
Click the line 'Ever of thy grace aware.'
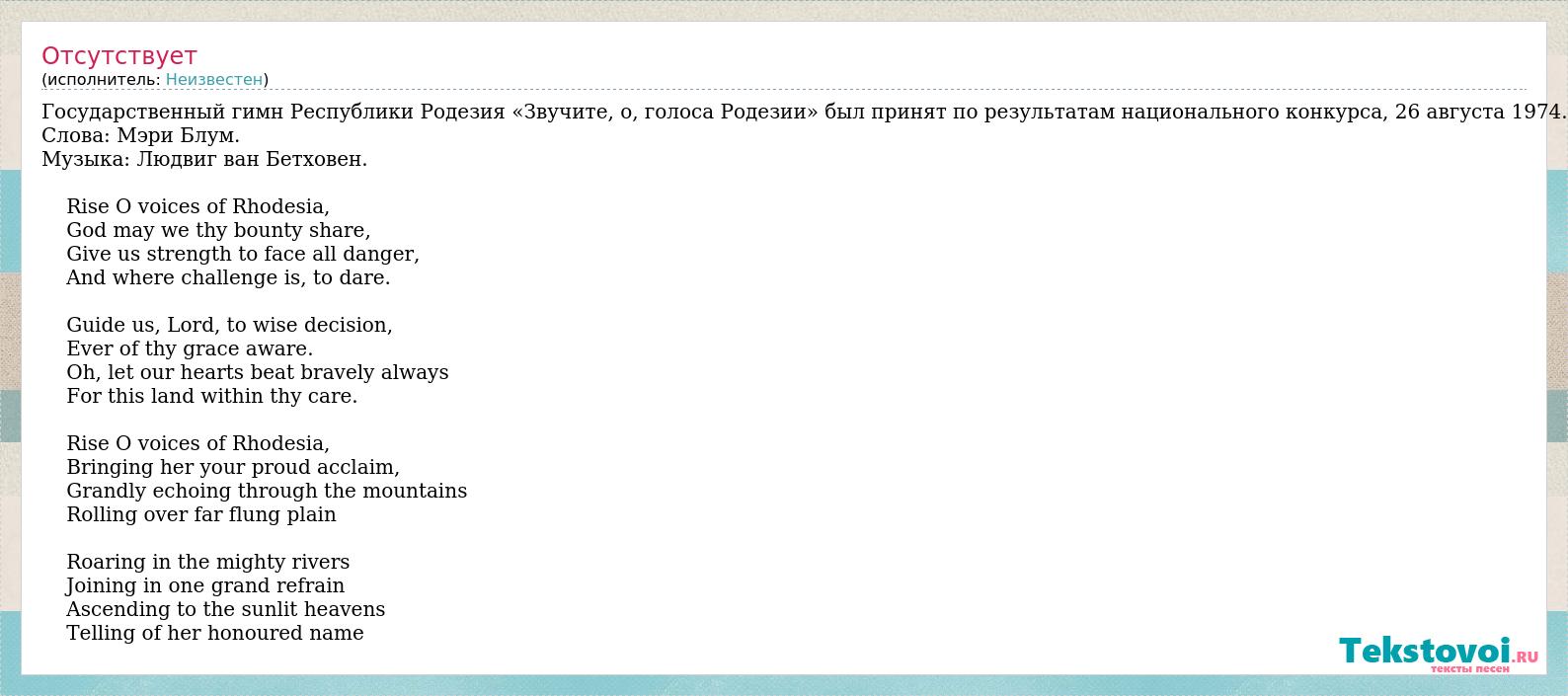coord(190,348)
